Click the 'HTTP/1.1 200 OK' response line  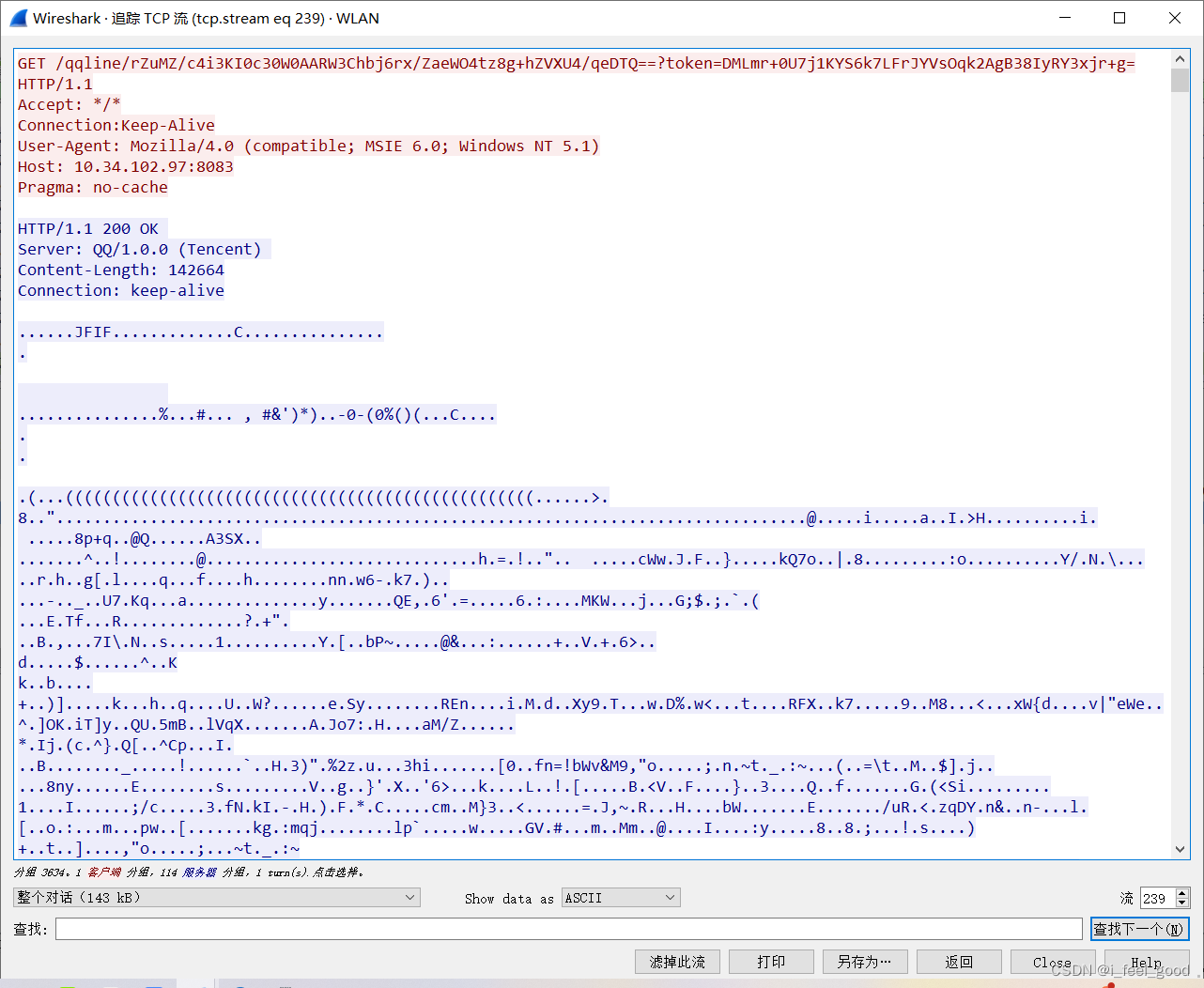coord(88,228)
